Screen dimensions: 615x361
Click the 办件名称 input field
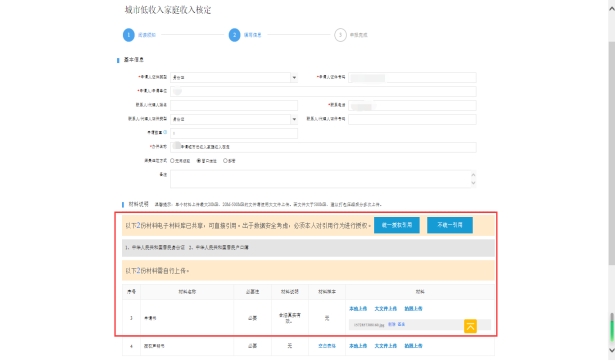point(323,147)
